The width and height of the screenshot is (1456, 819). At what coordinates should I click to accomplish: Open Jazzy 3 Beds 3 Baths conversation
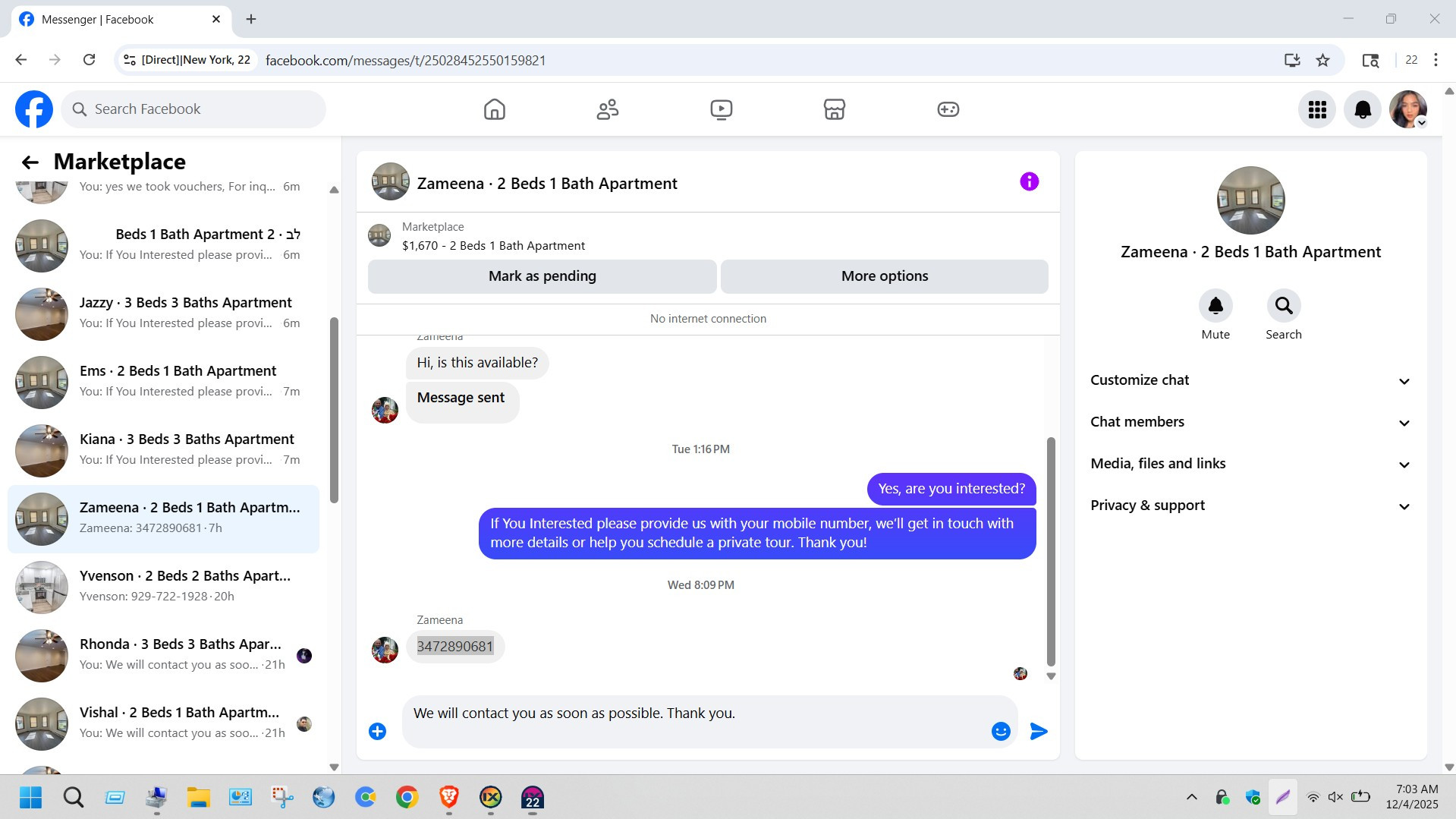pyautogui.click(x=163, y=313)
